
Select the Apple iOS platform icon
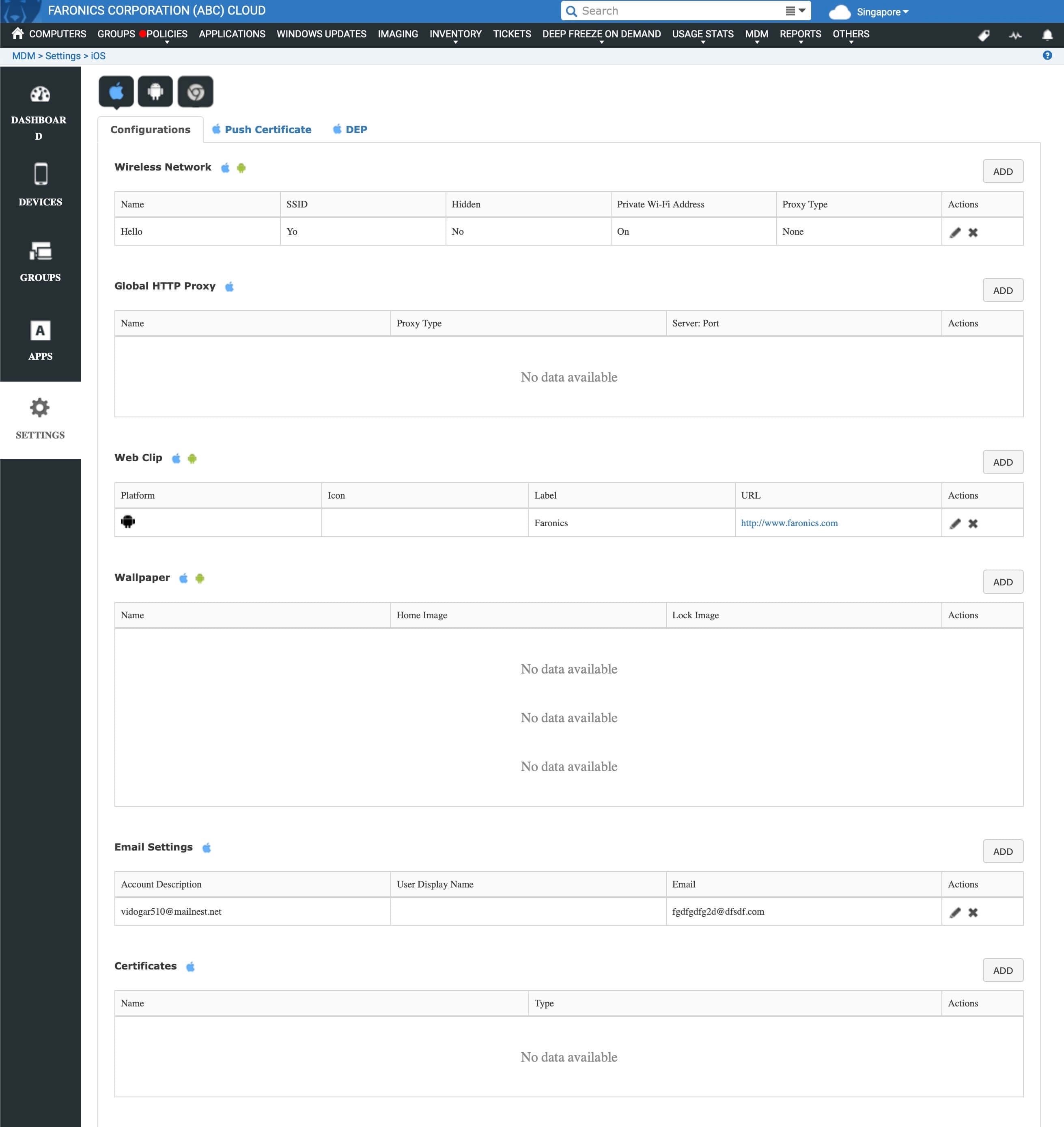(x=116, y=91)
